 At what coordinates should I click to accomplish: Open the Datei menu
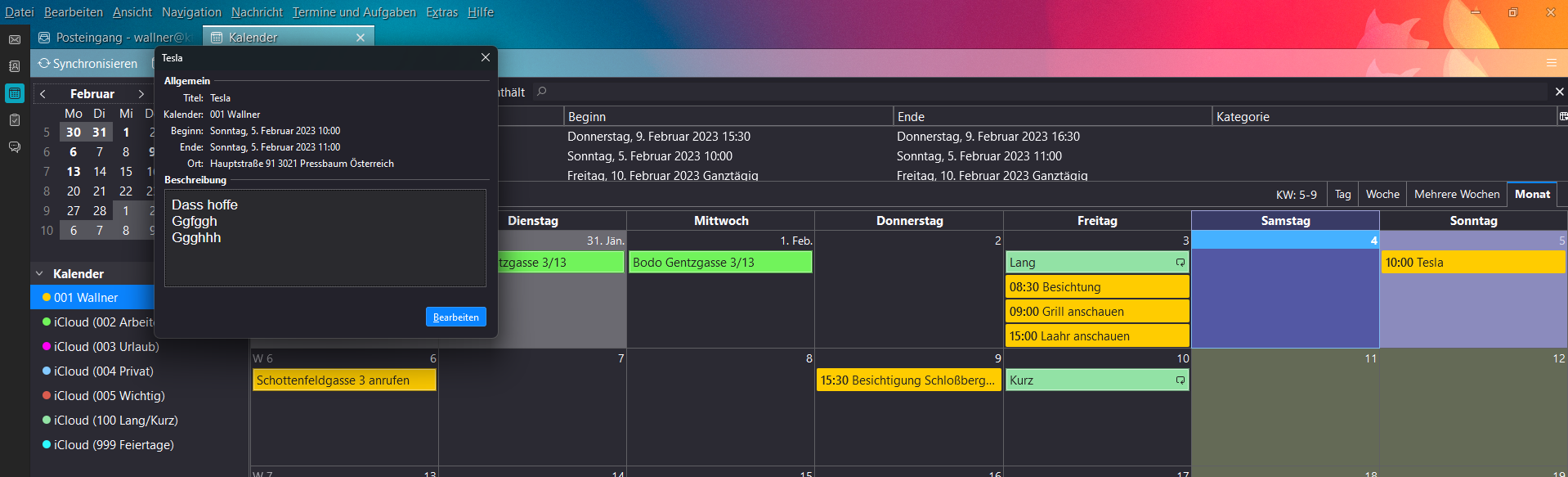click(x=20, y=12)
